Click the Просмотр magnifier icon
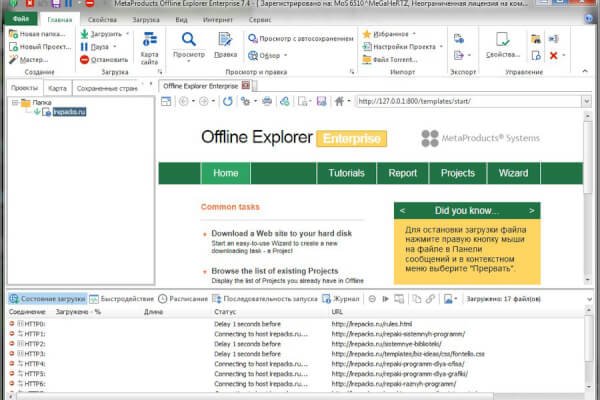Viewport: 600px width, 400px height. tap(189, 39)
